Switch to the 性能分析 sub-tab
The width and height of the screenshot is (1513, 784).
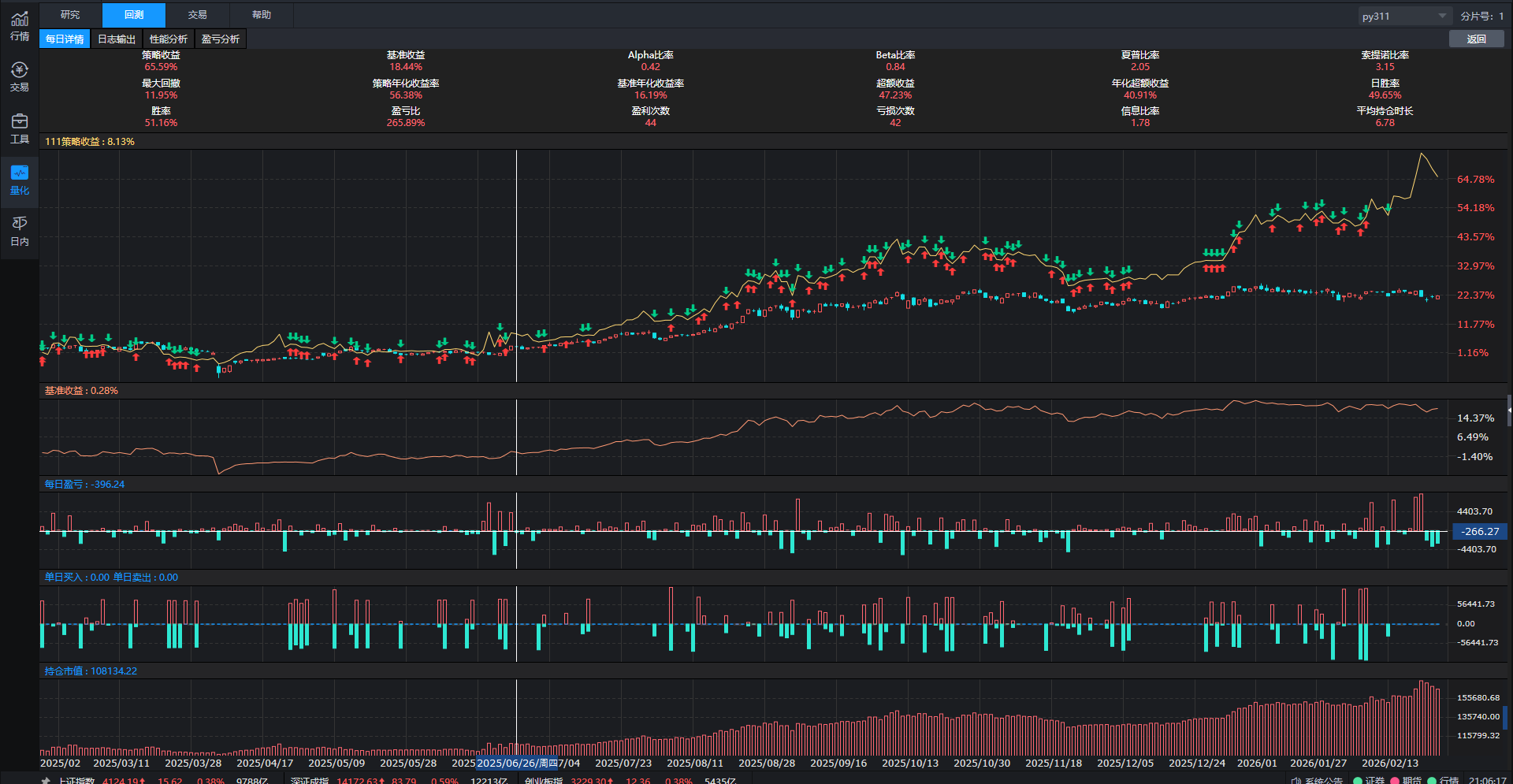click(x=169, y=39)
